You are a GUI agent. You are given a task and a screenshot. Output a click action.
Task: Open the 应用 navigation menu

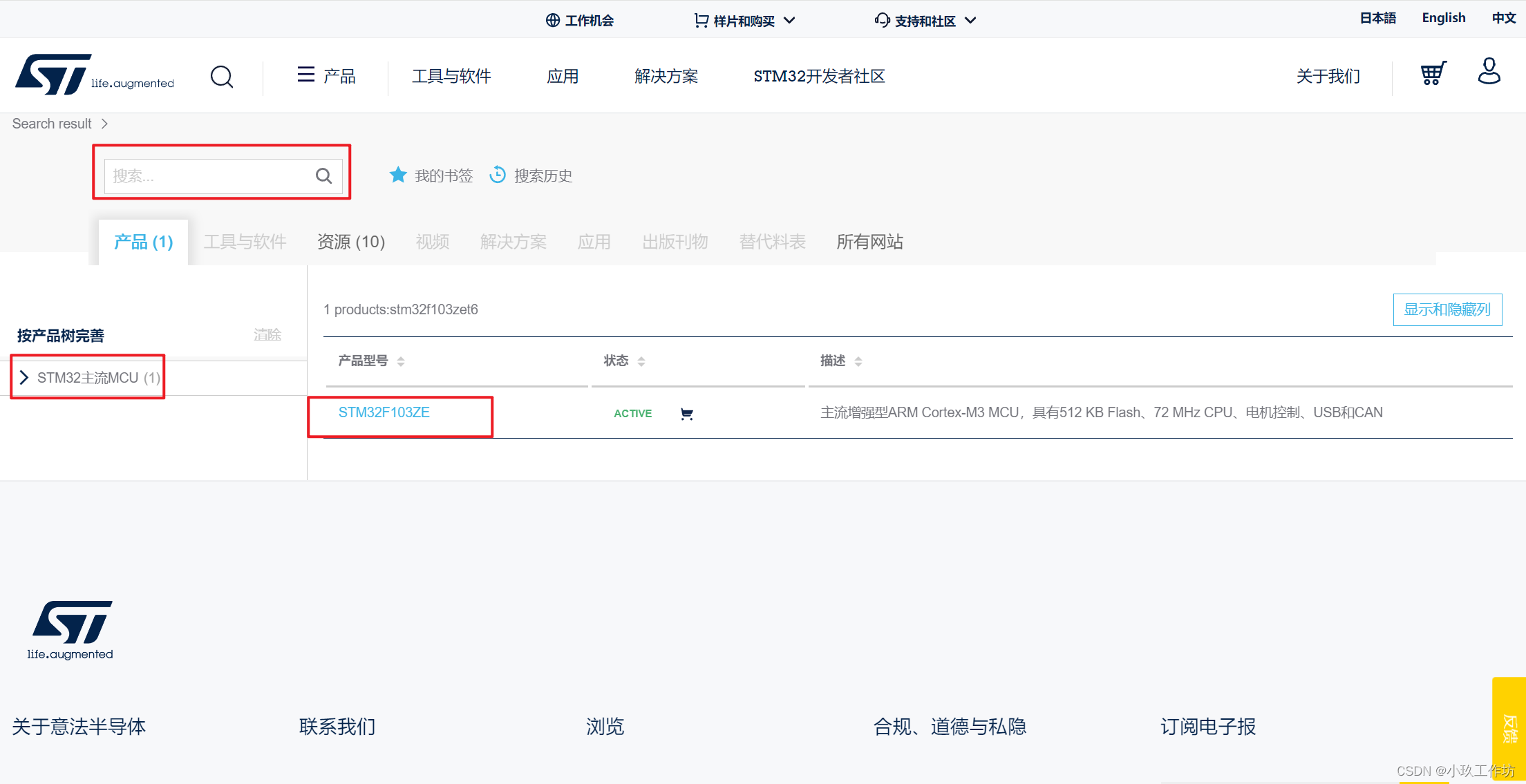click(563, 76)
